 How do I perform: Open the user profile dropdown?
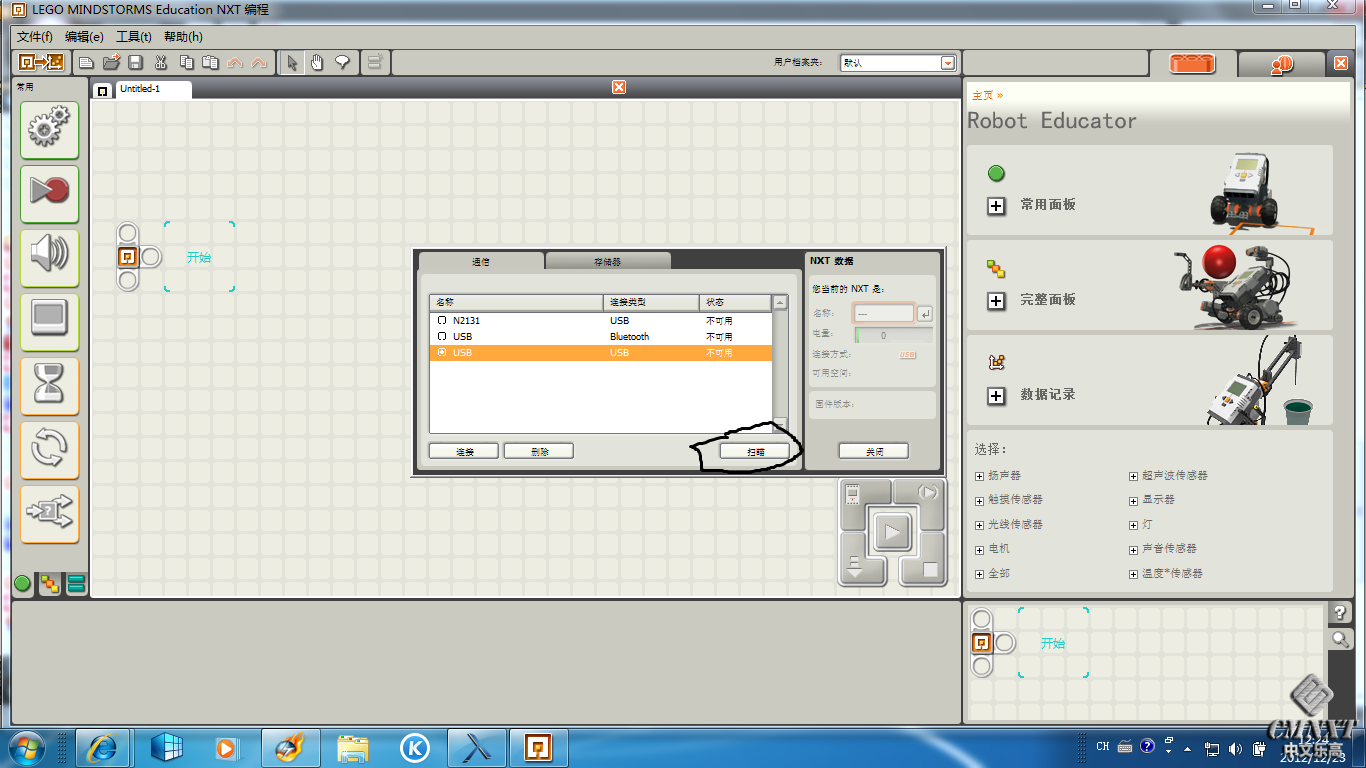[x=948, y=63]
